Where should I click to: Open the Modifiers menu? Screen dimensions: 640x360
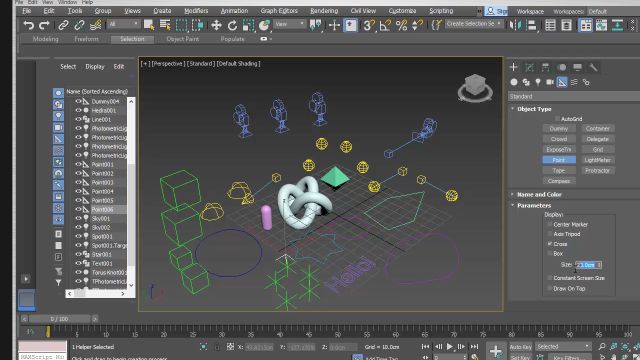pos(196,11)
